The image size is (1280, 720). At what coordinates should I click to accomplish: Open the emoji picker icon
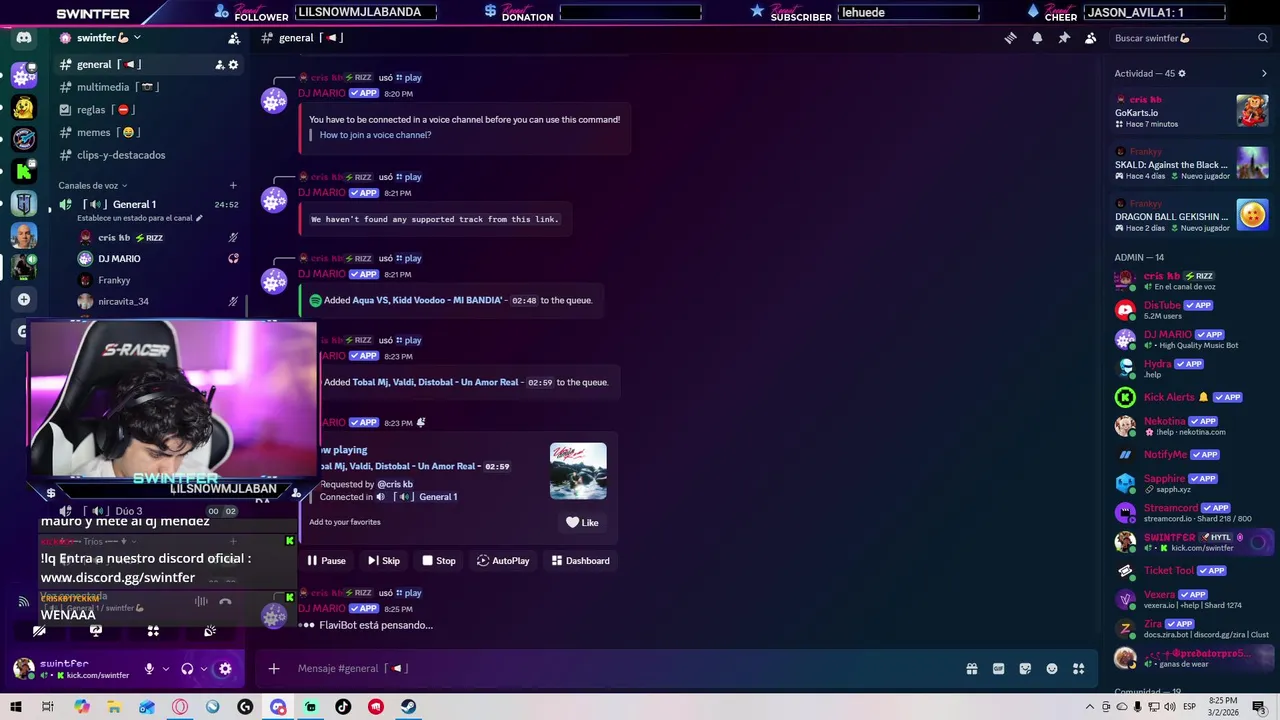point(1052,669)
